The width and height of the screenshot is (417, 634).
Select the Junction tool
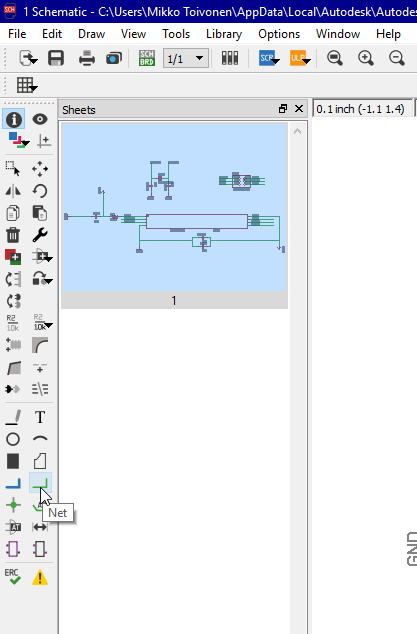click(13, 505)
